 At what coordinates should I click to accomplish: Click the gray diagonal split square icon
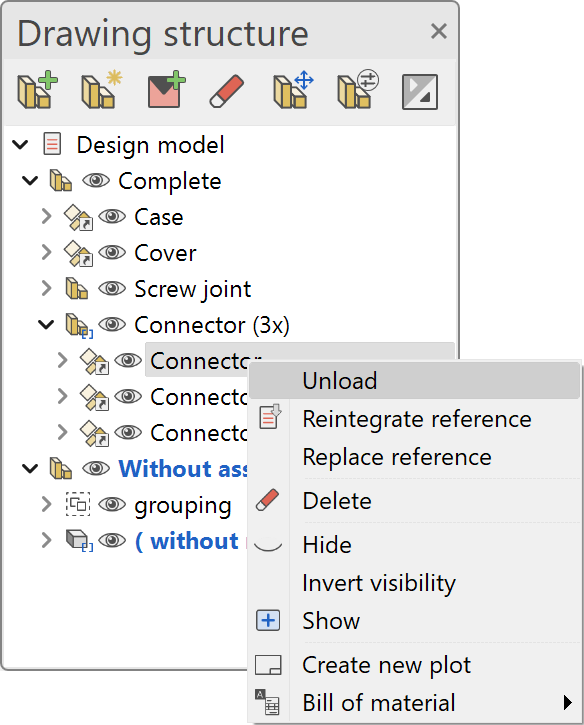tap(420, 92)
